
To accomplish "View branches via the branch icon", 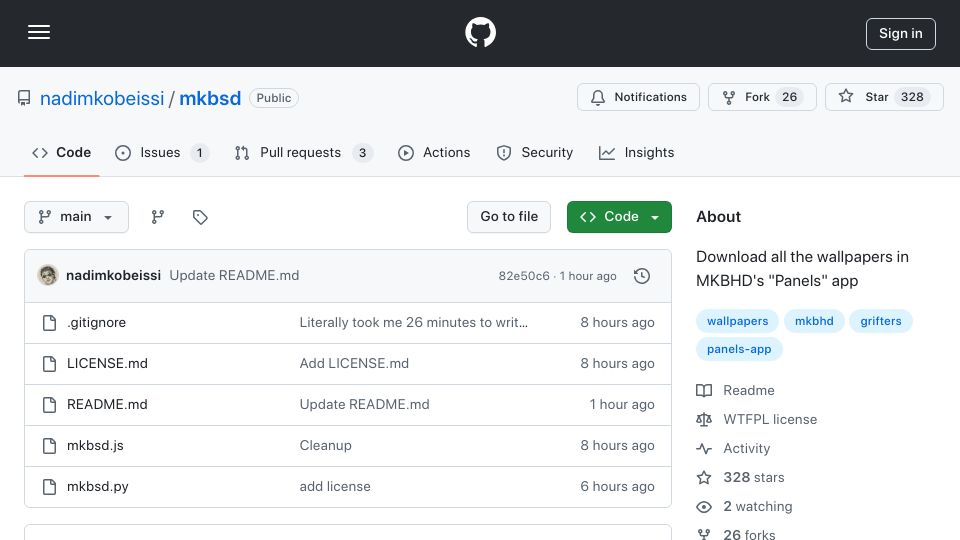I will tap(158, 217).
